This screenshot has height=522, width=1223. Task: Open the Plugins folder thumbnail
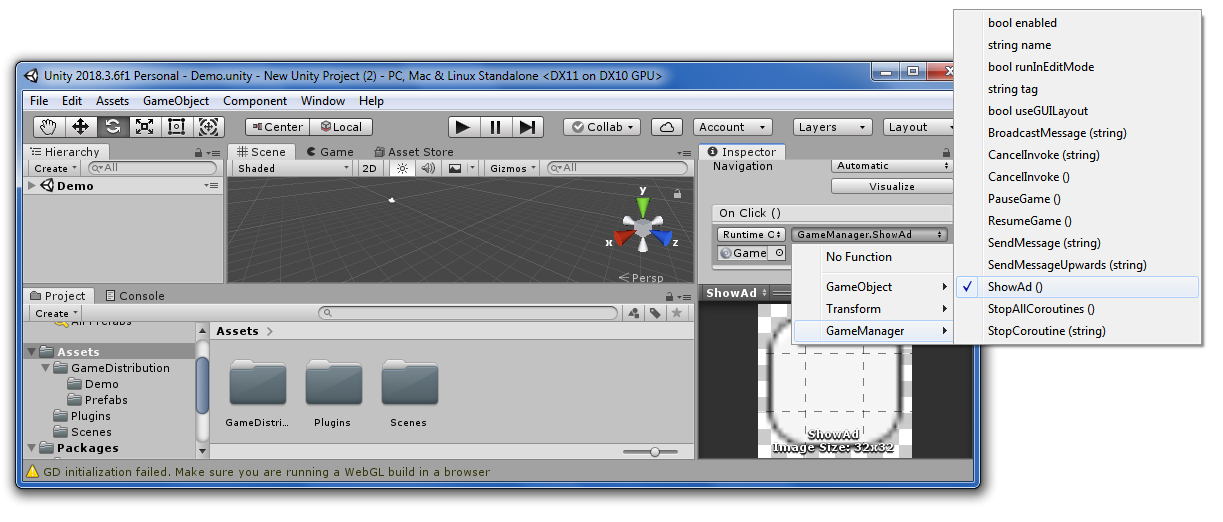tap(333, 383)
